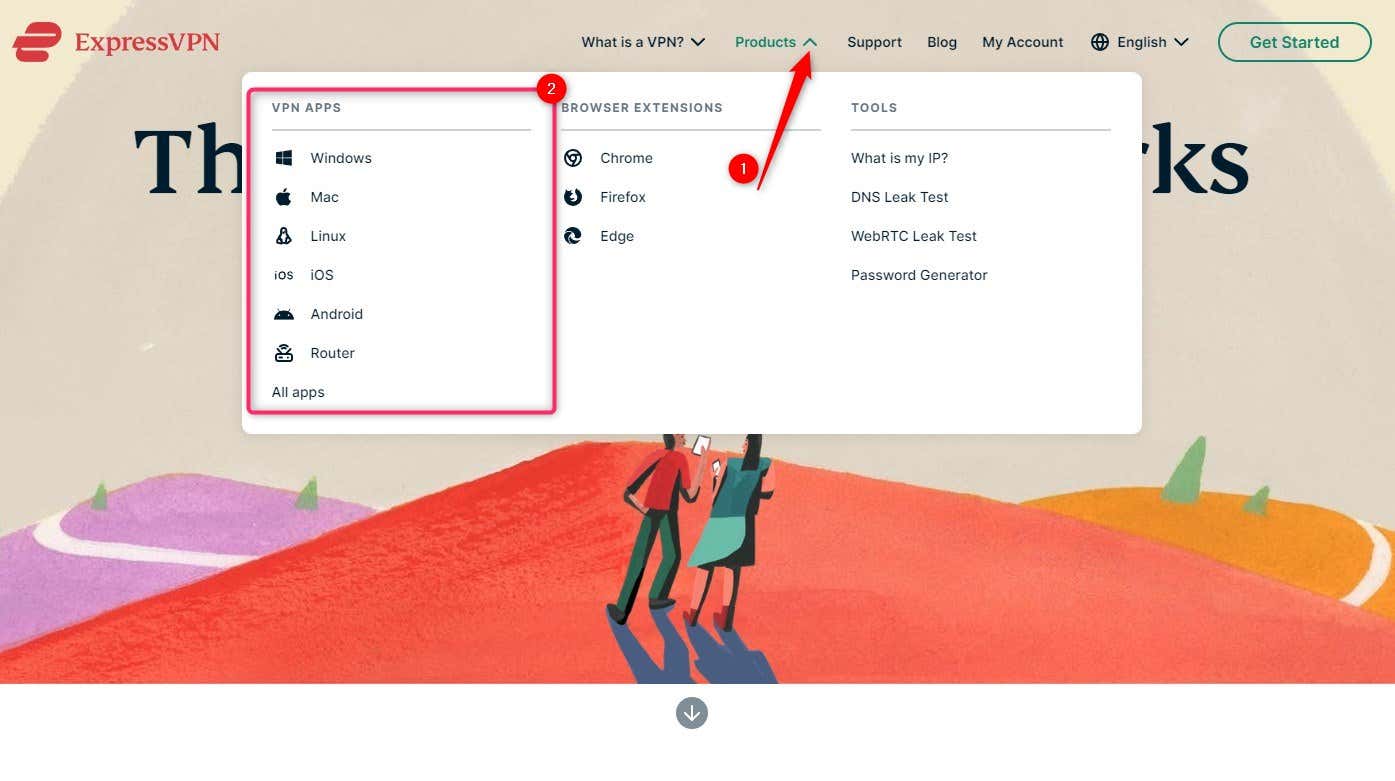Open the DNS Leak Test tool
1395x781 pixels.
click(x=900, y=197)
